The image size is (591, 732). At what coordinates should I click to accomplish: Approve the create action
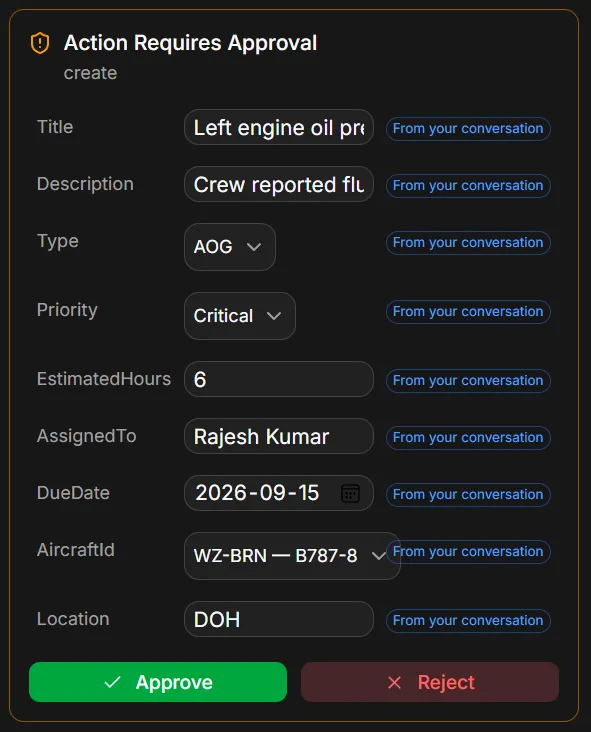click(158, 682)
